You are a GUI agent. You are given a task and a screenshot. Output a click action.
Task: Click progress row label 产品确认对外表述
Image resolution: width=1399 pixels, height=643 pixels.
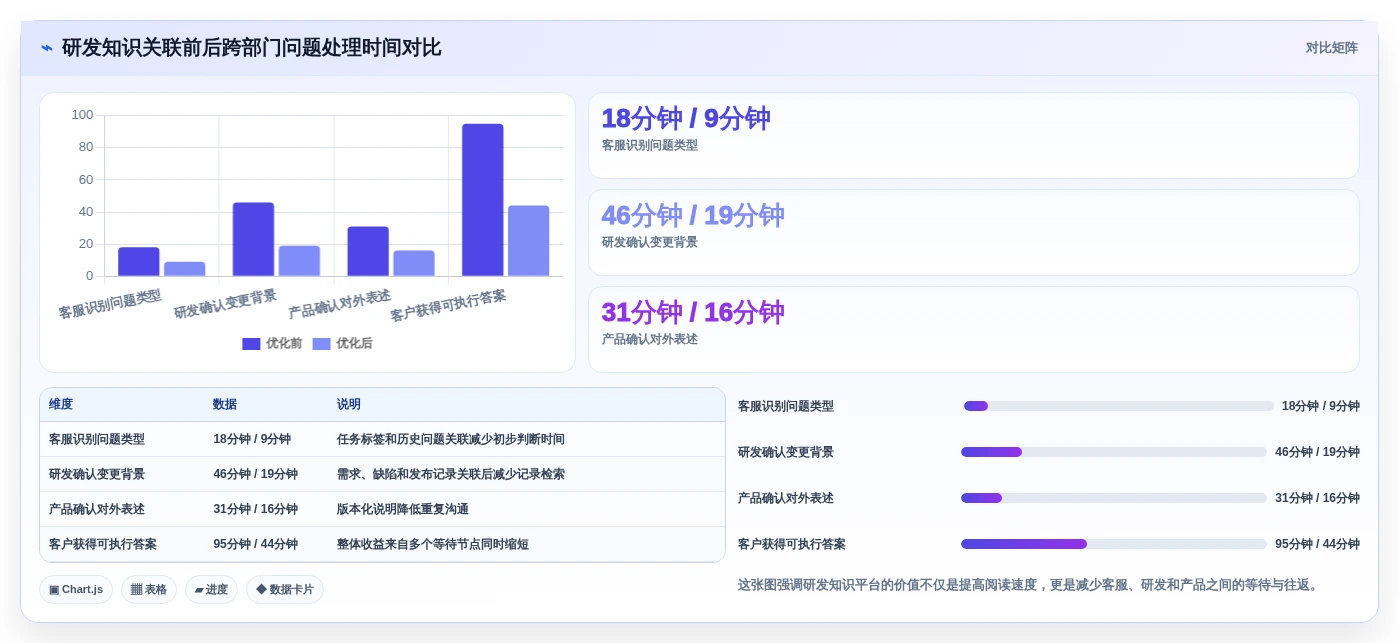click(x=786, y=498)
